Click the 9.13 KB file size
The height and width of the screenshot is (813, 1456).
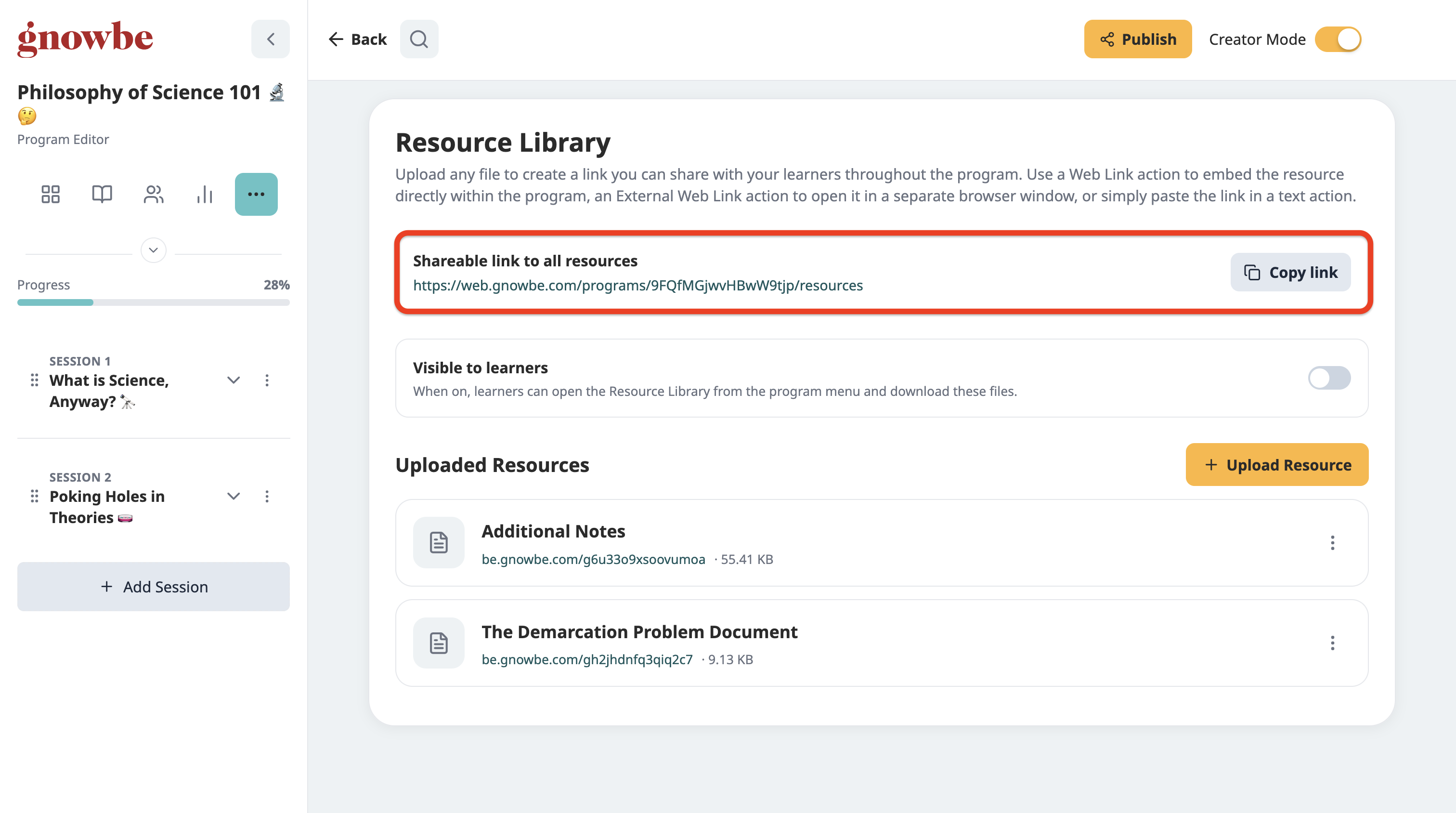pyautogui.click(x=730, y=660)
